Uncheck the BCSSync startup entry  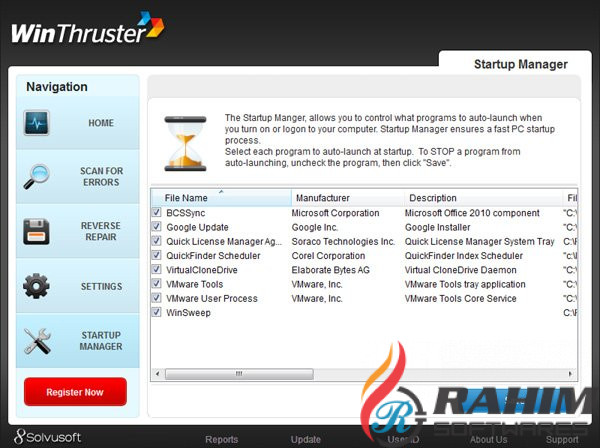(157, 212)
